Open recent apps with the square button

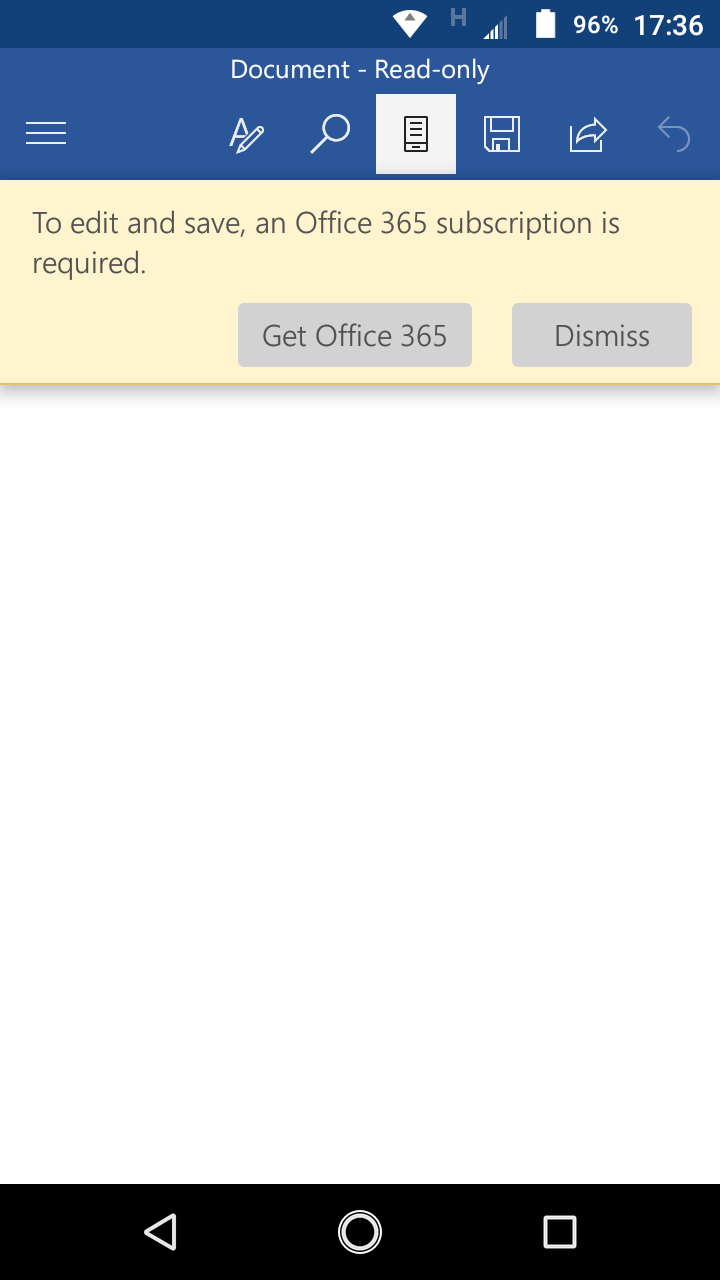click(560, 1232)
